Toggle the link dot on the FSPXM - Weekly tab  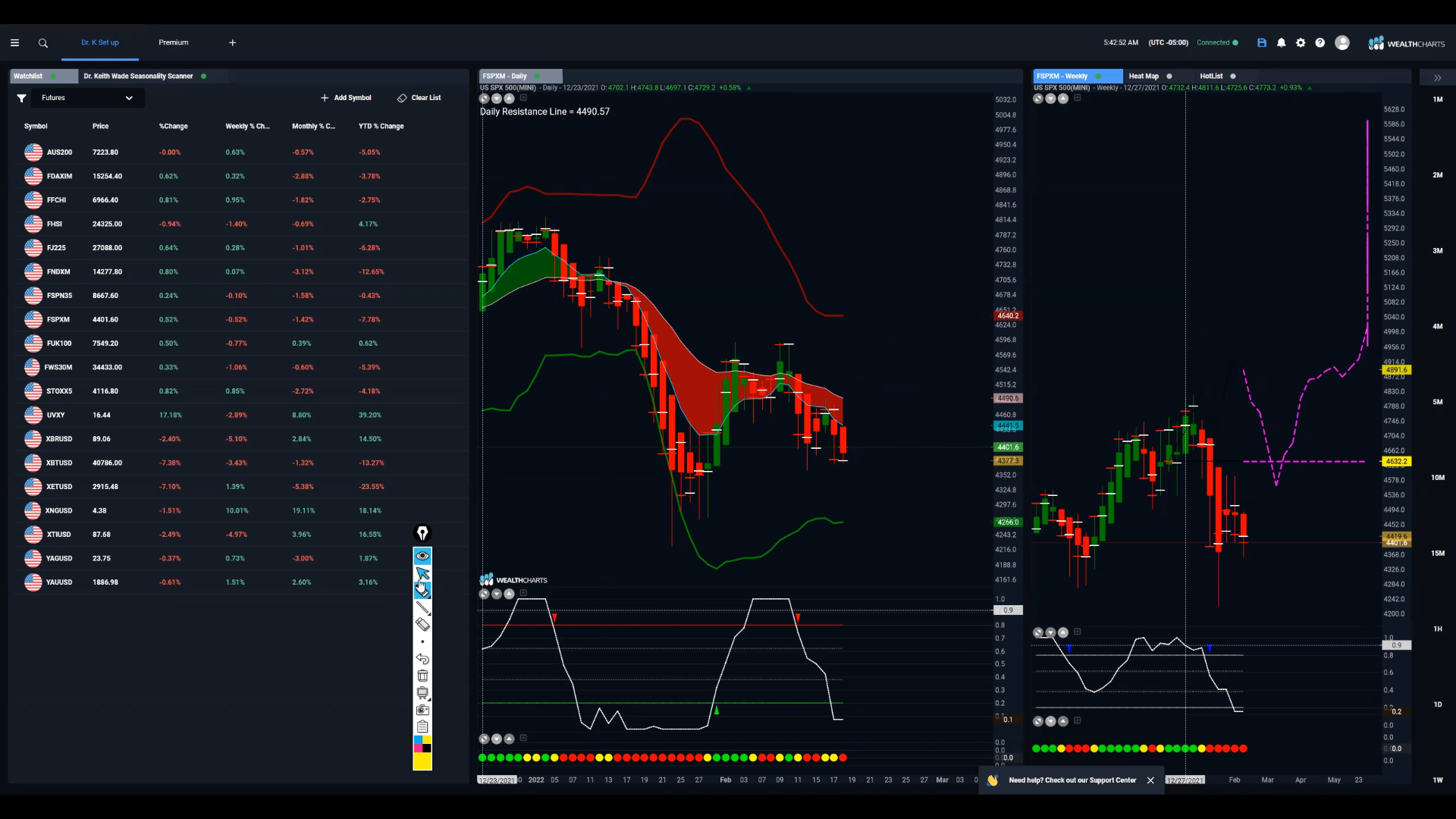pyautogui.click(x=1098, y=77)
